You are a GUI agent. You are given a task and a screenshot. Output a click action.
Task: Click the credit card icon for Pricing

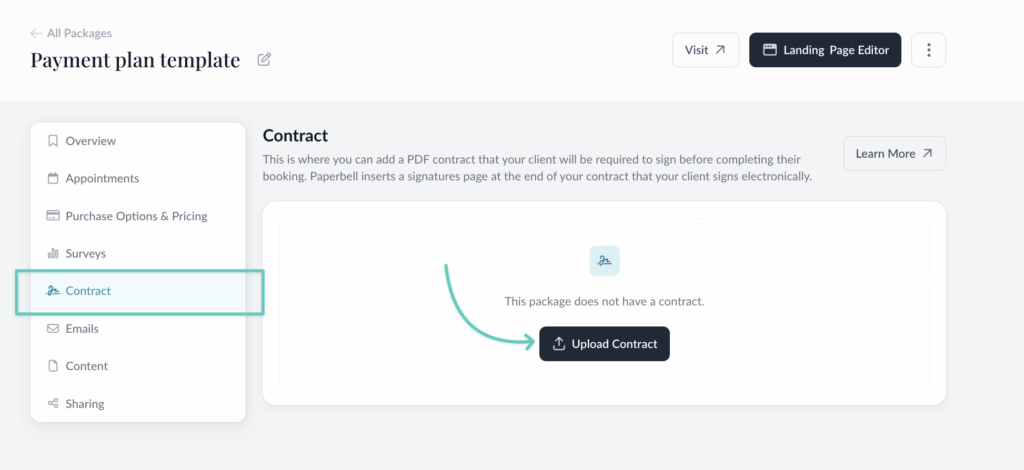point(53,216)
